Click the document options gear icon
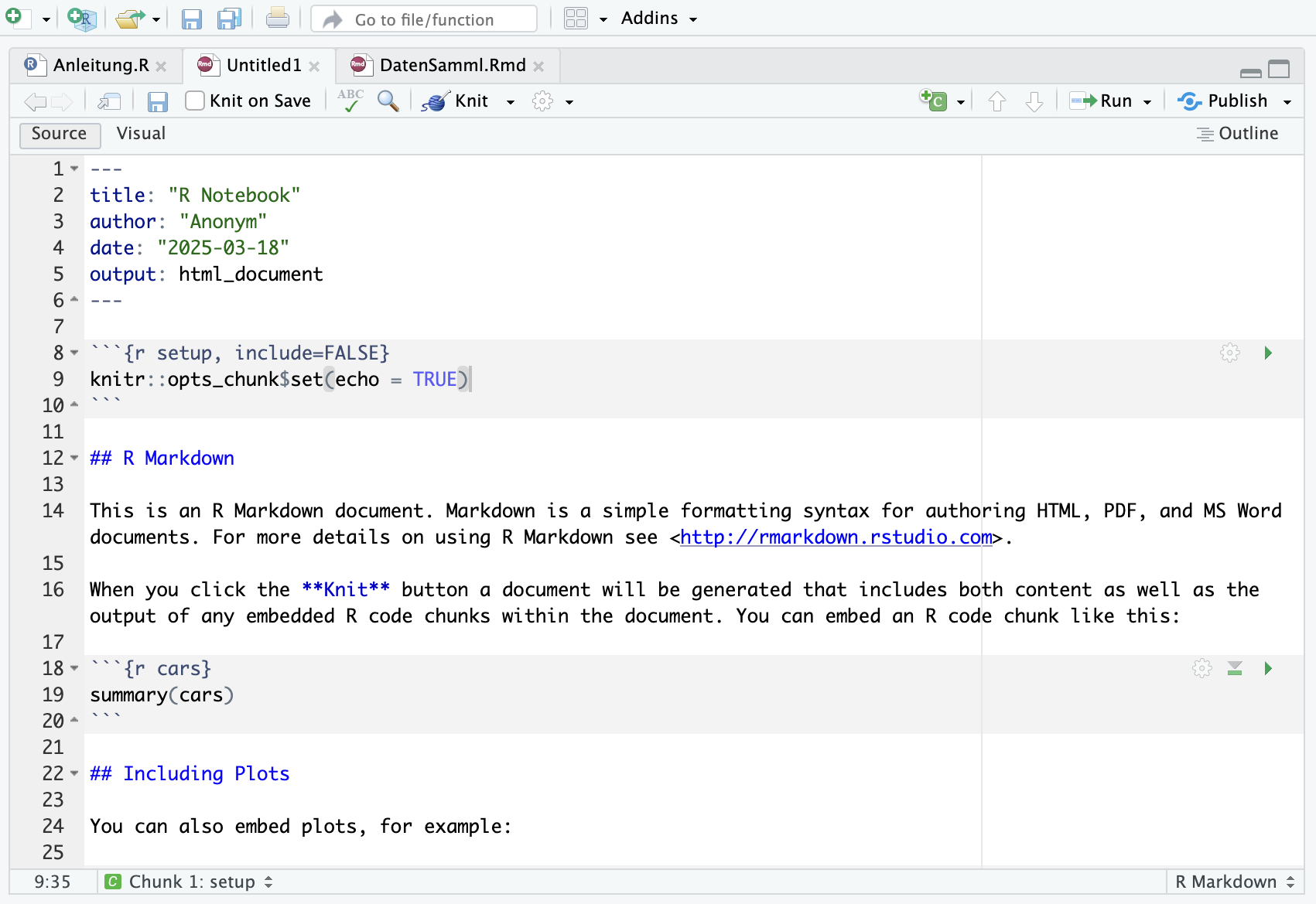Screen dimensions: 1316x904 tap(542, 101)
